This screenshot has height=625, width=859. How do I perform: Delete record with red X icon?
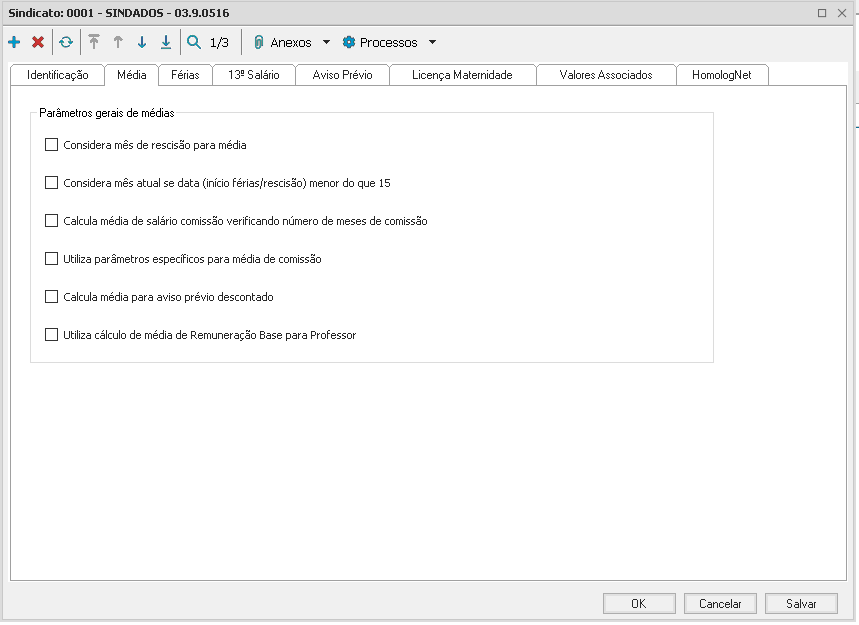tap(38, 42)
